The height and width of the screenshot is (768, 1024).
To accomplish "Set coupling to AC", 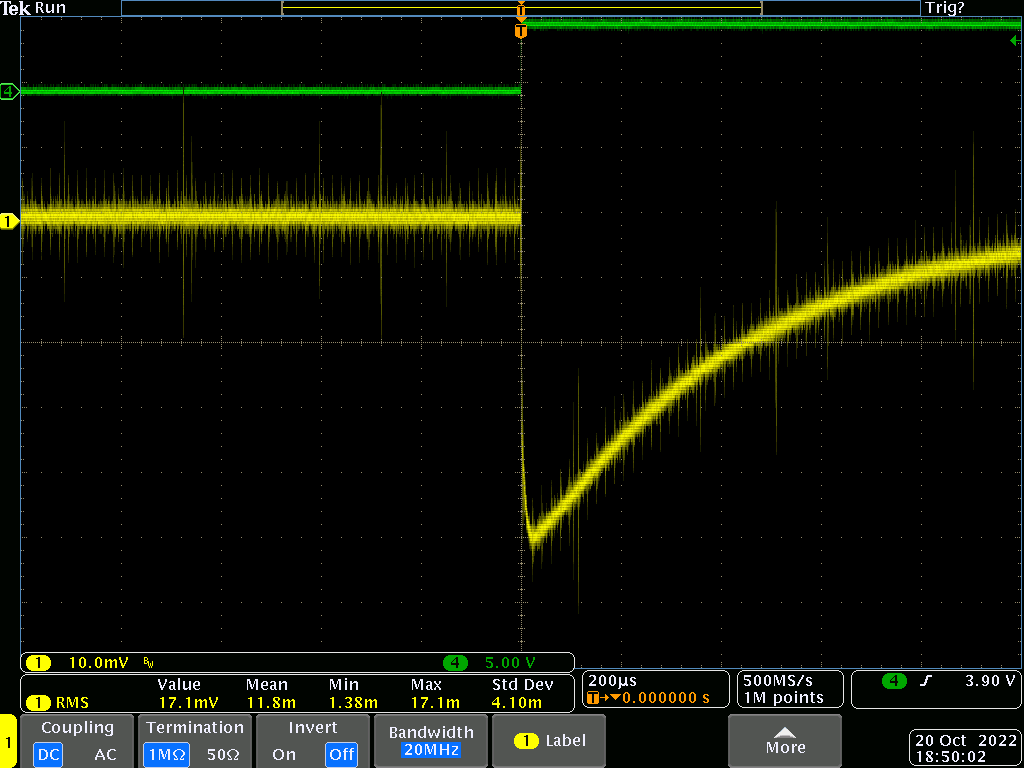I will pos(106,755).
